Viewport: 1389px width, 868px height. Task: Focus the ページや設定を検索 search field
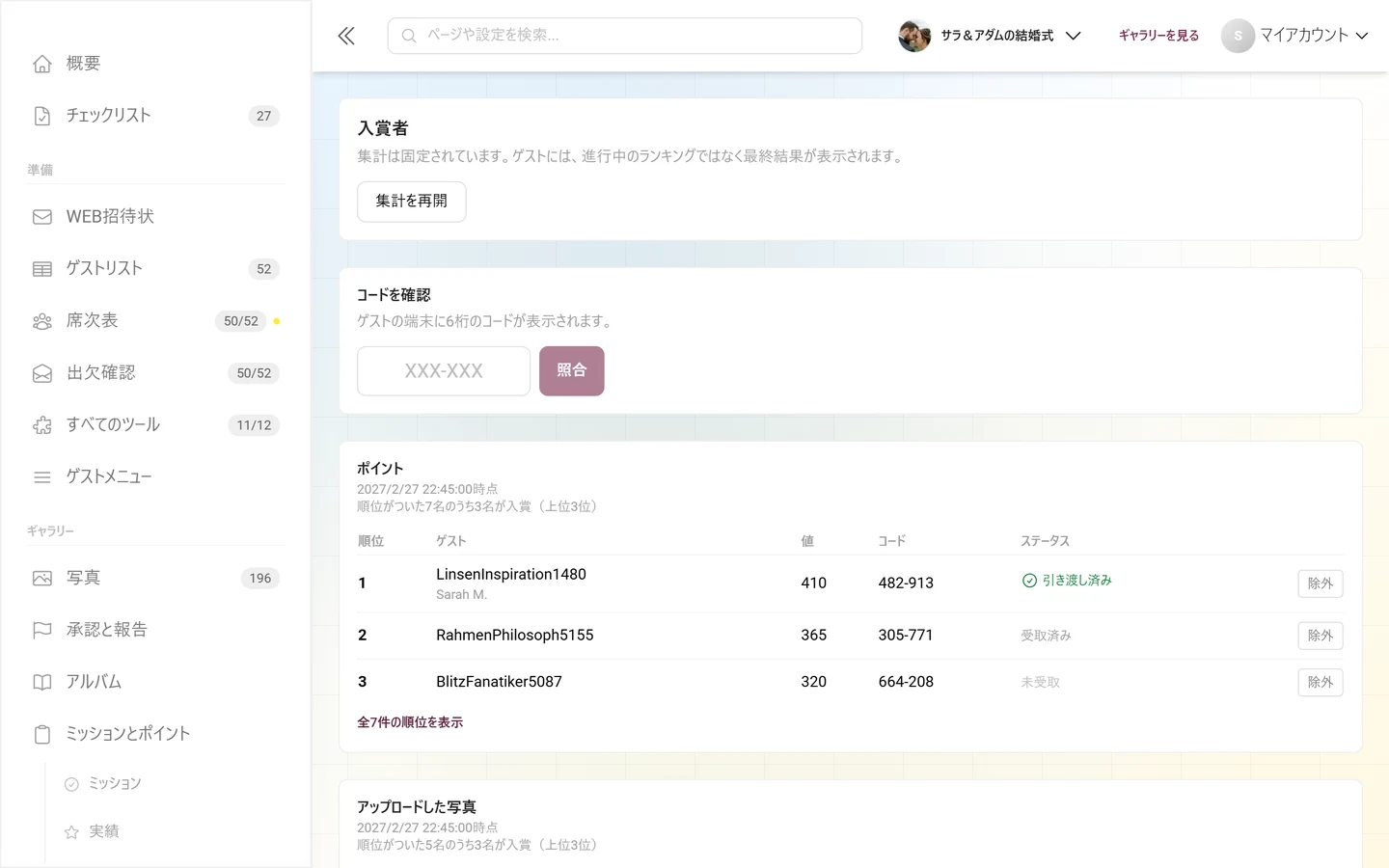coord(625,36)
